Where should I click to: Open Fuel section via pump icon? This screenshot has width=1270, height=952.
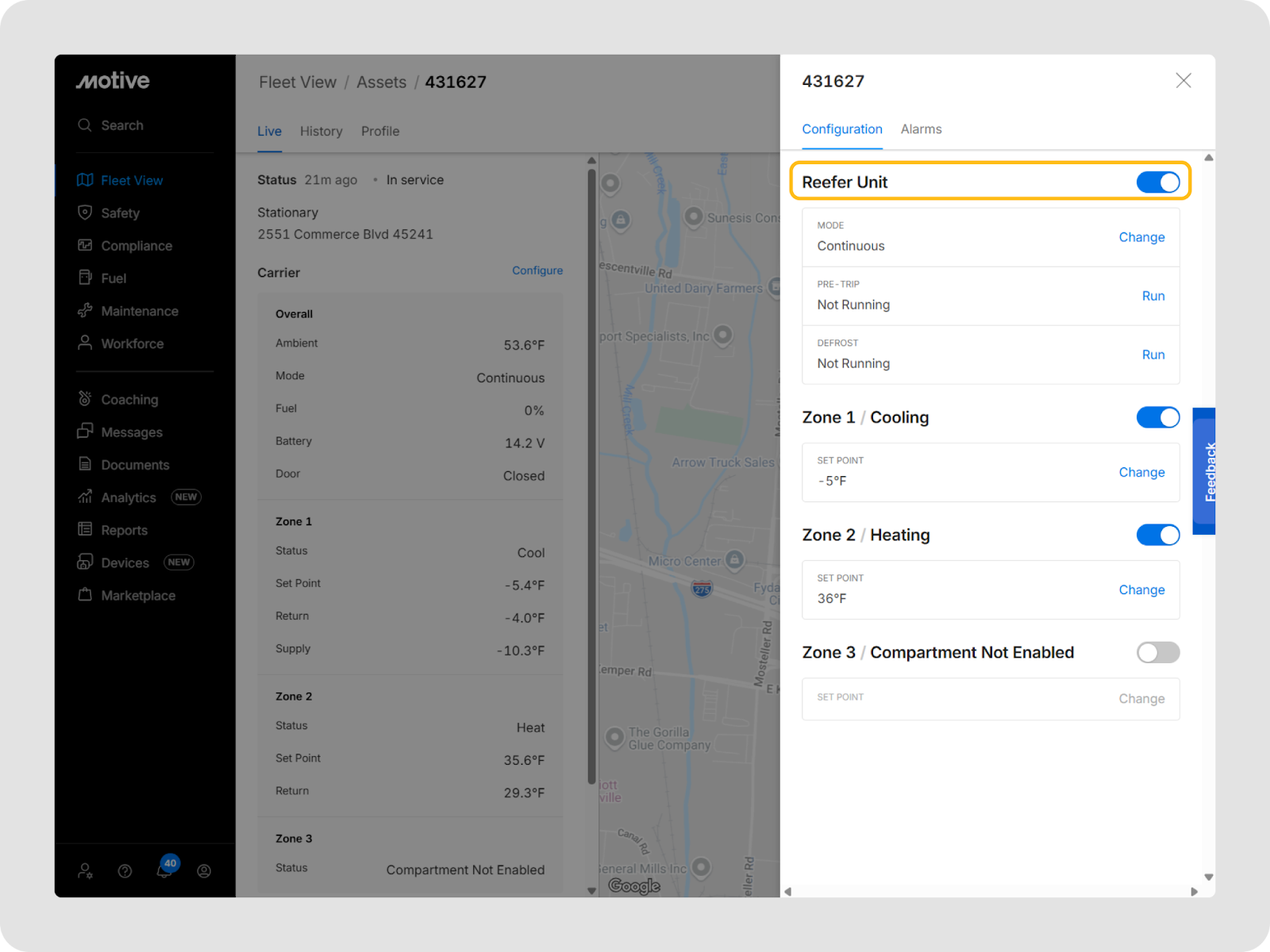coord(85,278)
